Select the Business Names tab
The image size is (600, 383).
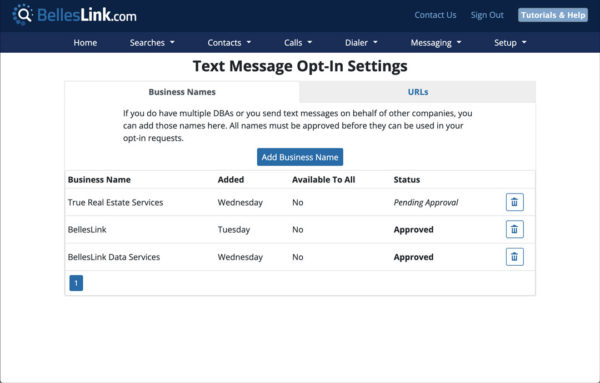point(182,92)
